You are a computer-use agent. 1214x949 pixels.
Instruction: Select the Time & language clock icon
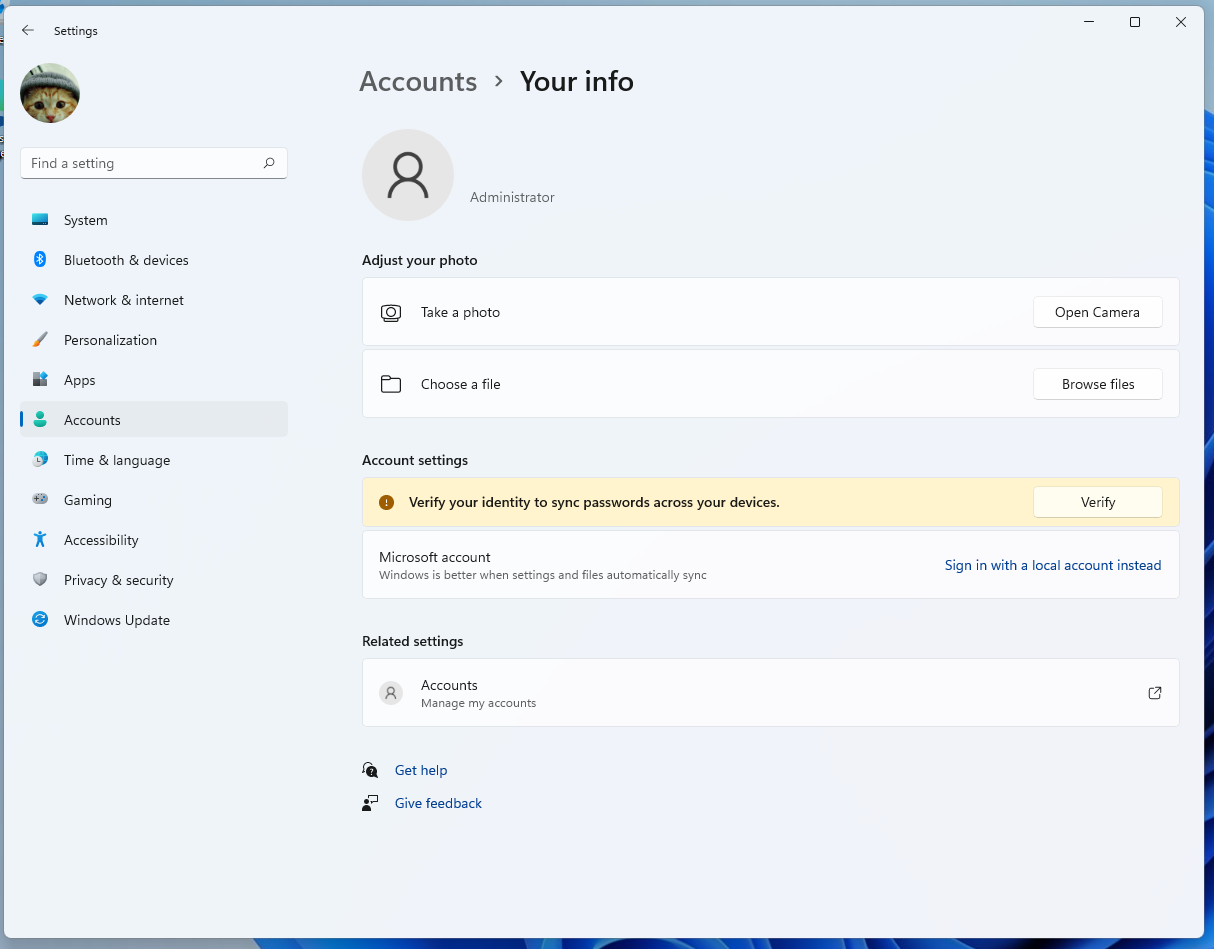click(40, 459)
